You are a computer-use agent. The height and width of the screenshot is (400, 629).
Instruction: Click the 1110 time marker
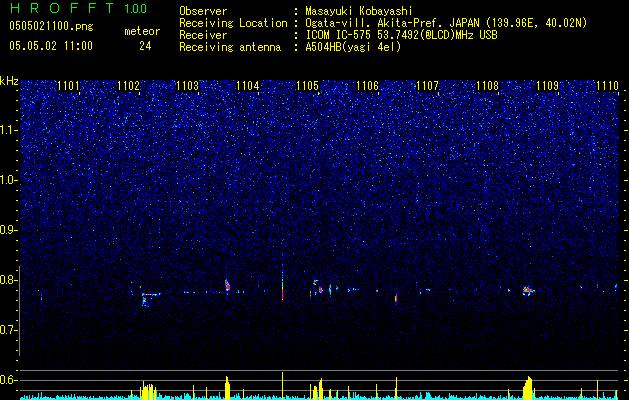[607, 85]
